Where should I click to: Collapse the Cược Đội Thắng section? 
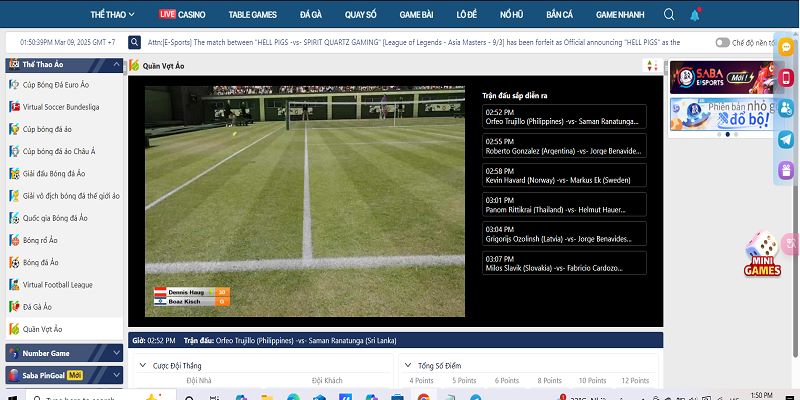pyautogui.click(x=141, y=366)
